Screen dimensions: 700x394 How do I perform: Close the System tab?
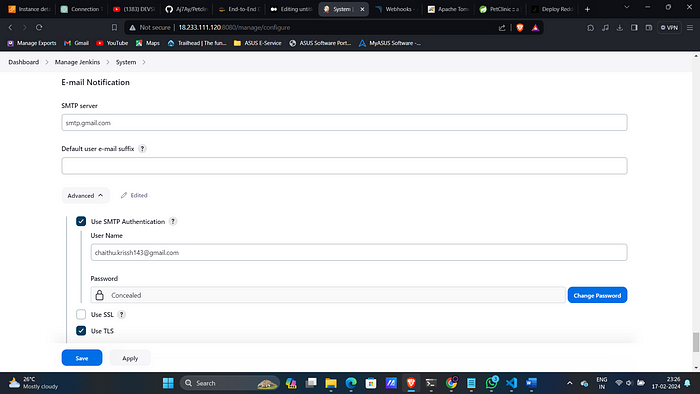(x=362, y=9)
